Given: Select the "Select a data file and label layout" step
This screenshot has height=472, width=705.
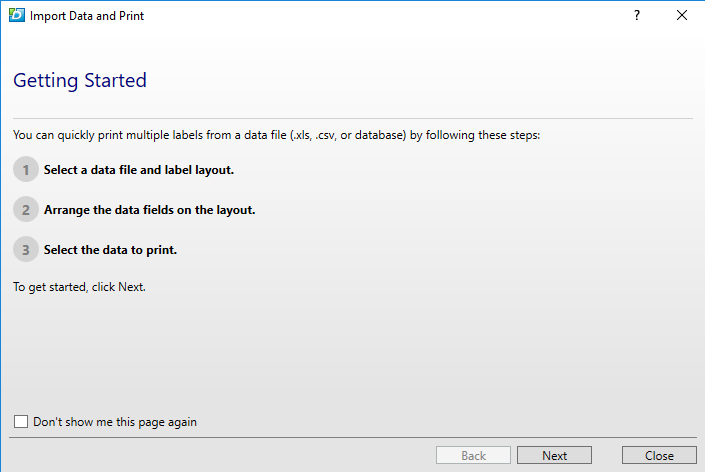Looking at the screenshot, I should [139, 170].
